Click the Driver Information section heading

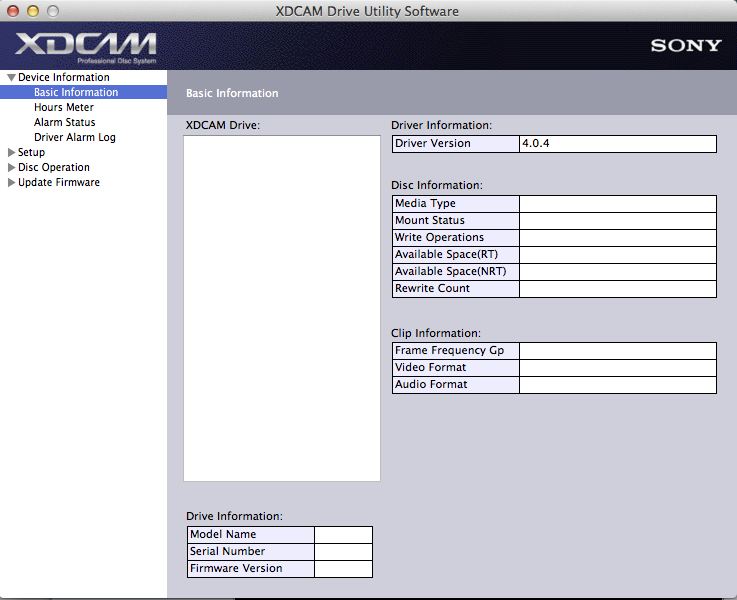(441, 125)
